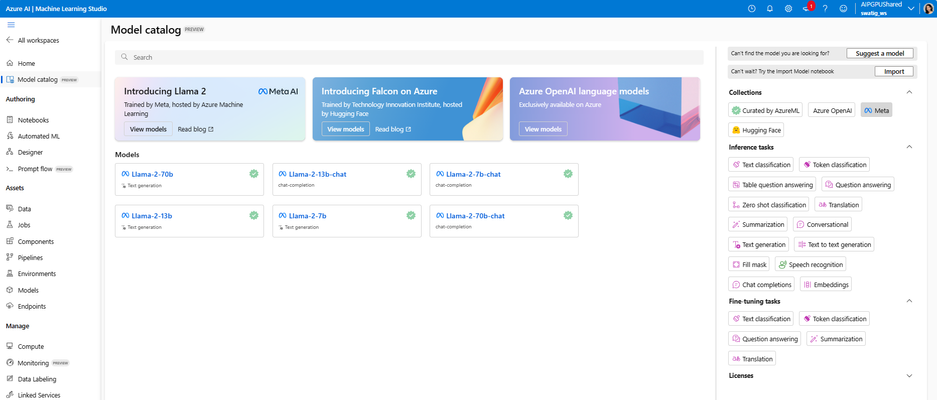This screenshot has width=937, height=400.
Task: Click the green verified badge on Llama-2-70b
Action: click(253, 173)
